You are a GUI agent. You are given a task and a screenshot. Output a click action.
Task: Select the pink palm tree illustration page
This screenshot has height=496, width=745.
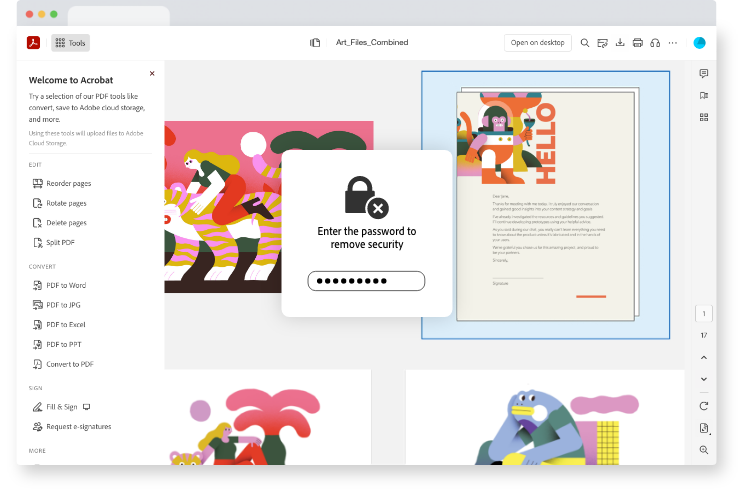click(x=267, y=417)
